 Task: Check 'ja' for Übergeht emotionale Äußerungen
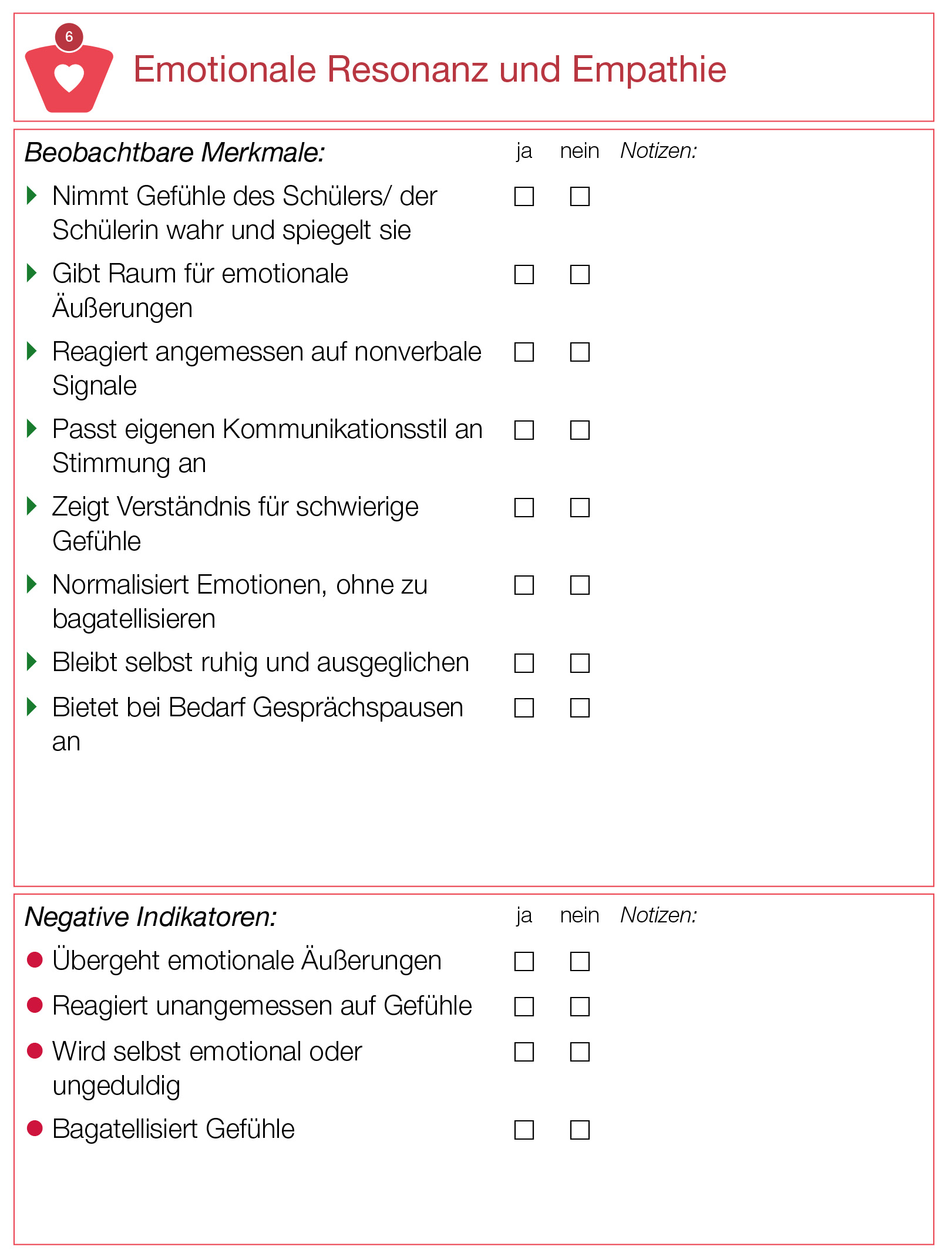point(524,961)
